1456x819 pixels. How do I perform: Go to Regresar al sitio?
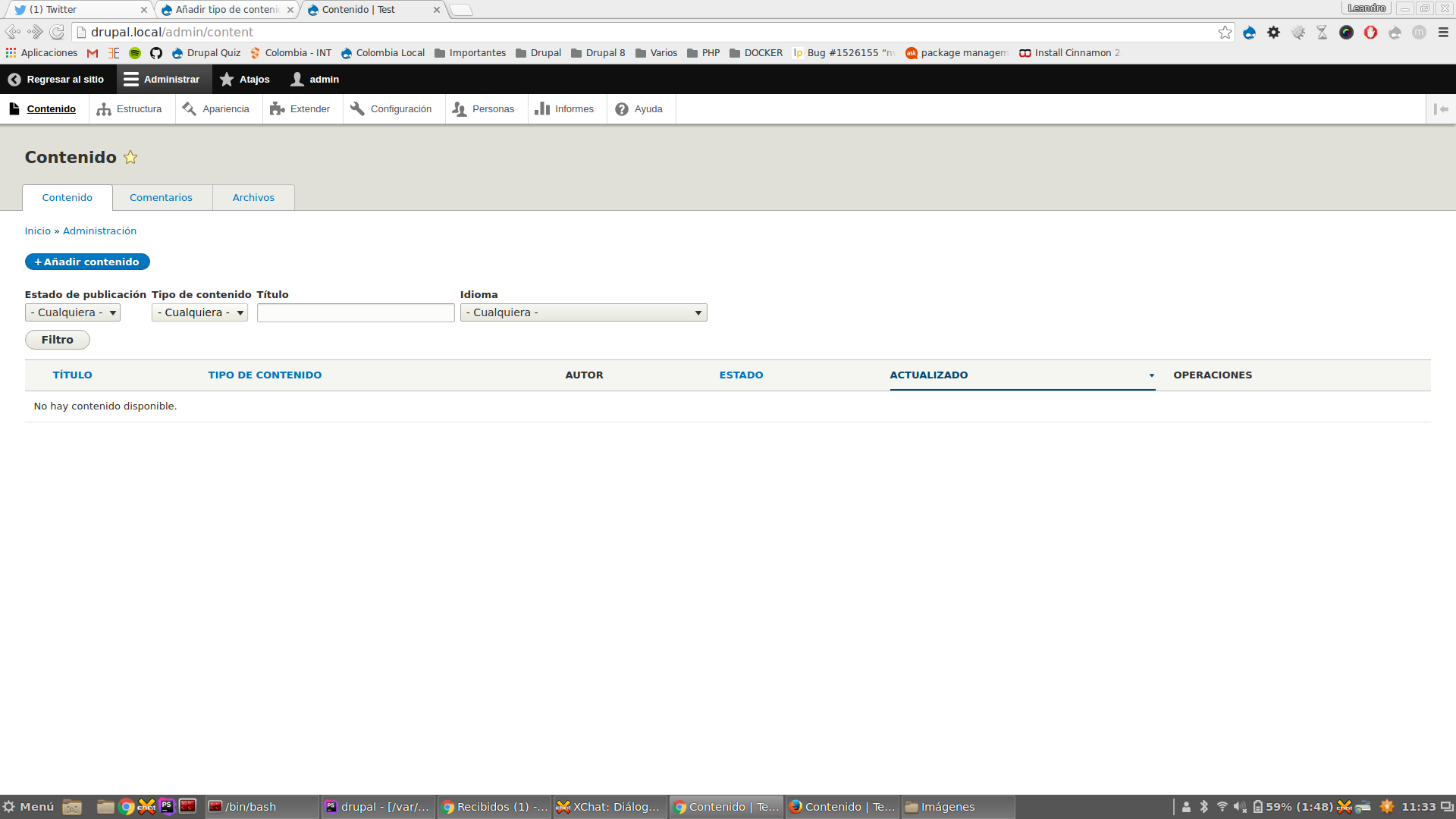56,80
